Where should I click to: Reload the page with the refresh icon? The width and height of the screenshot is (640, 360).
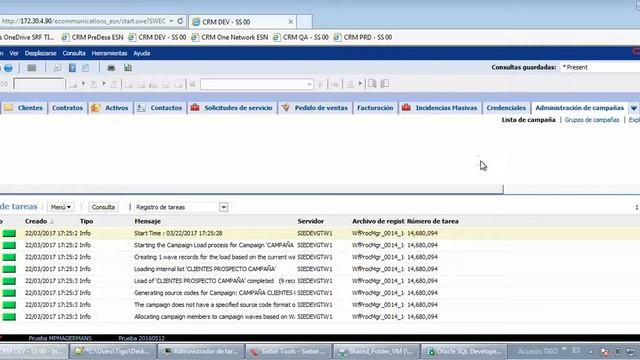tap(180, 21)
